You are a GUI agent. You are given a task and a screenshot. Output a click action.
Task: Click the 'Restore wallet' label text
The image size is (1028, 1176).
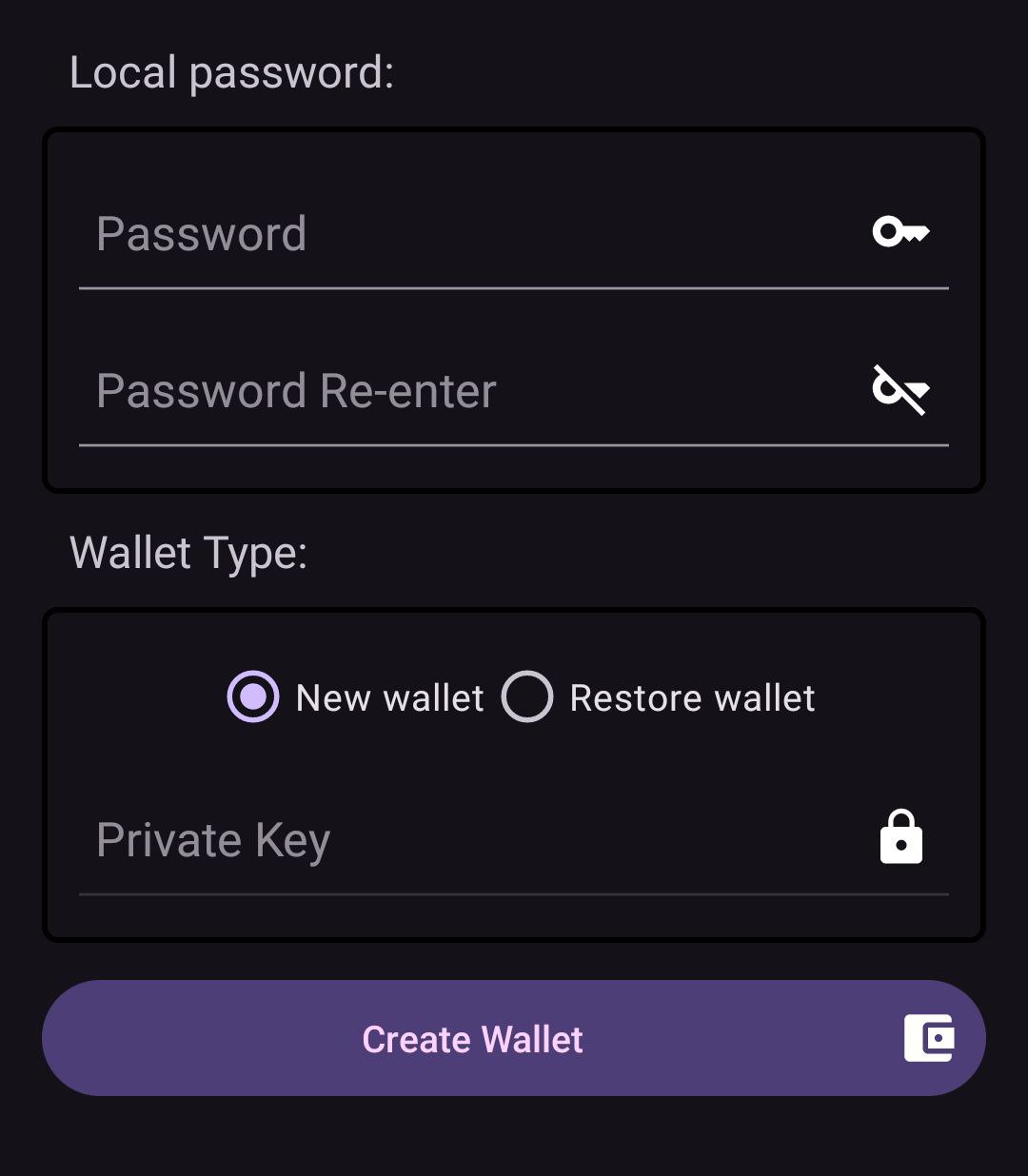click(x=692, y=698)
